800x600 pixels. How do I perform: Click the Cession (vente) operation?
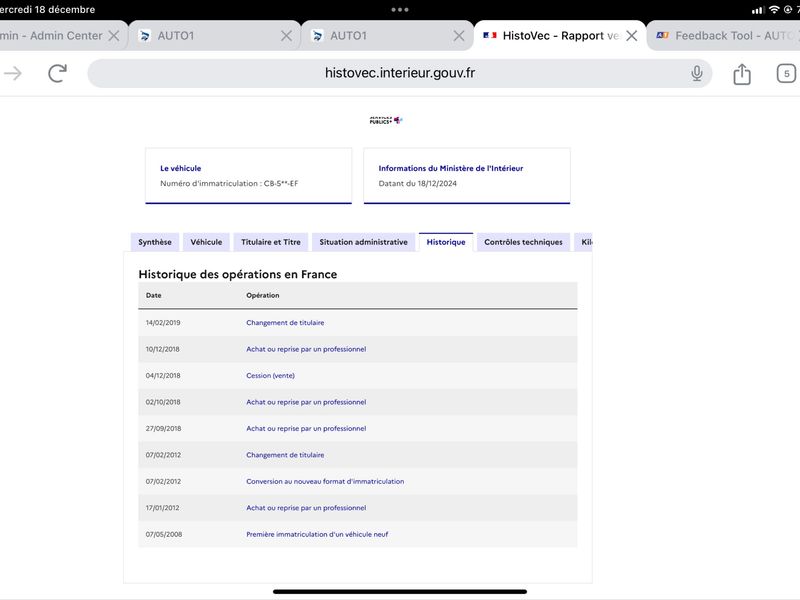pyautogui.click(x=270, y=376)
